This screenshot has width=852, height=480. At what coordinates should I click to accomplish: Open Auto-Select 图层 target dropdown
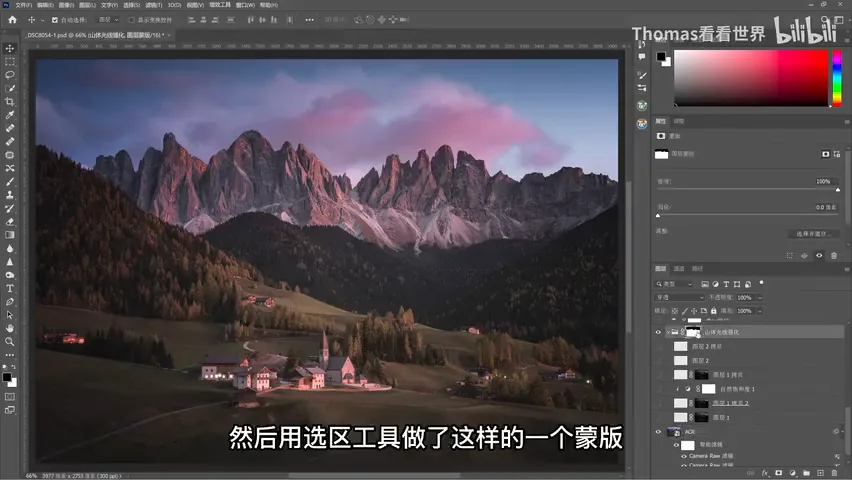point(109,20)
